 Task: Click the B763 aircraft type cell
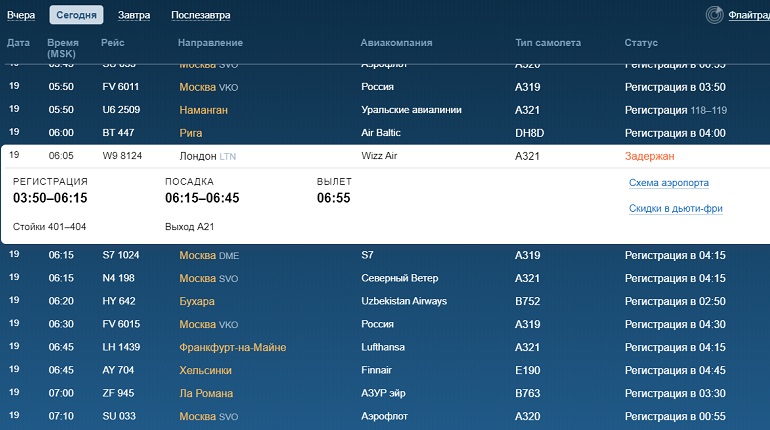click(x=527, y=394)
